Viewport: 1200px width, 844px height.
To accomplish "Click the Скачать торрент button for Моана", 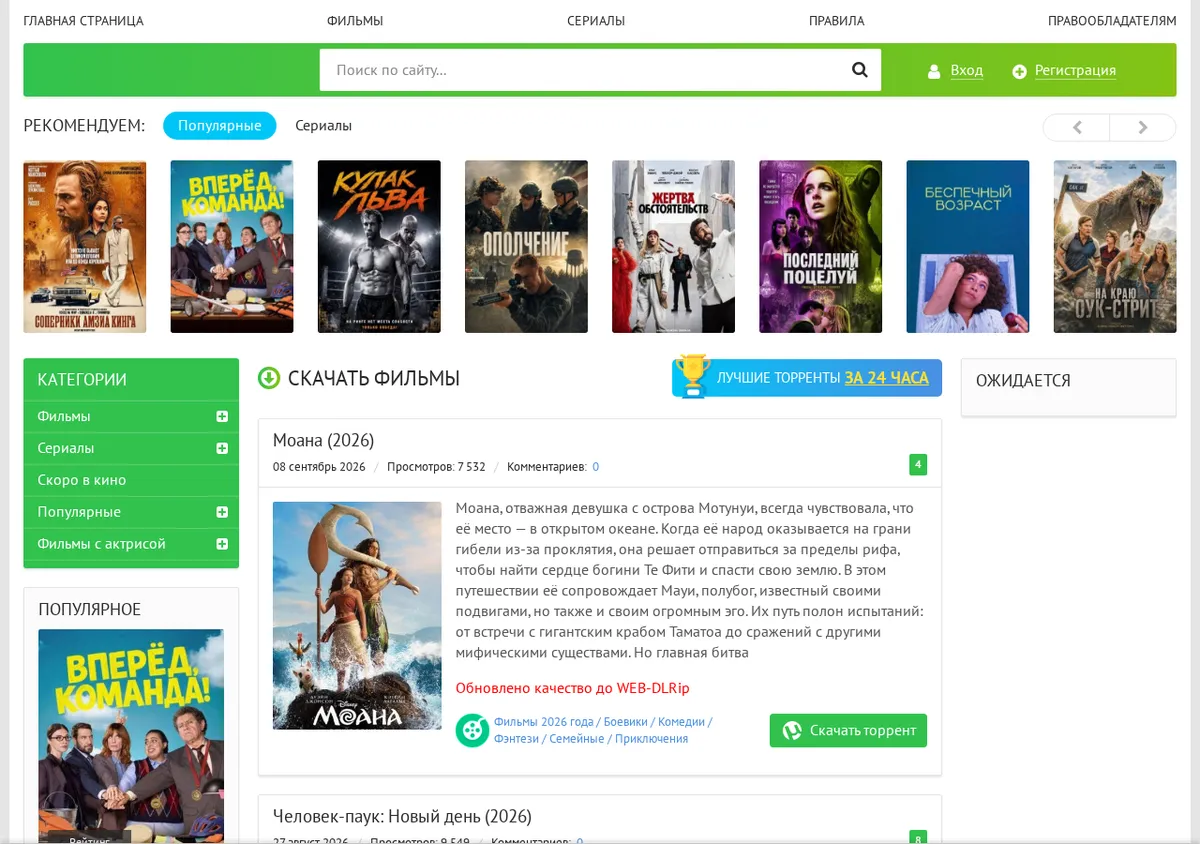I will tap(848, 730).
